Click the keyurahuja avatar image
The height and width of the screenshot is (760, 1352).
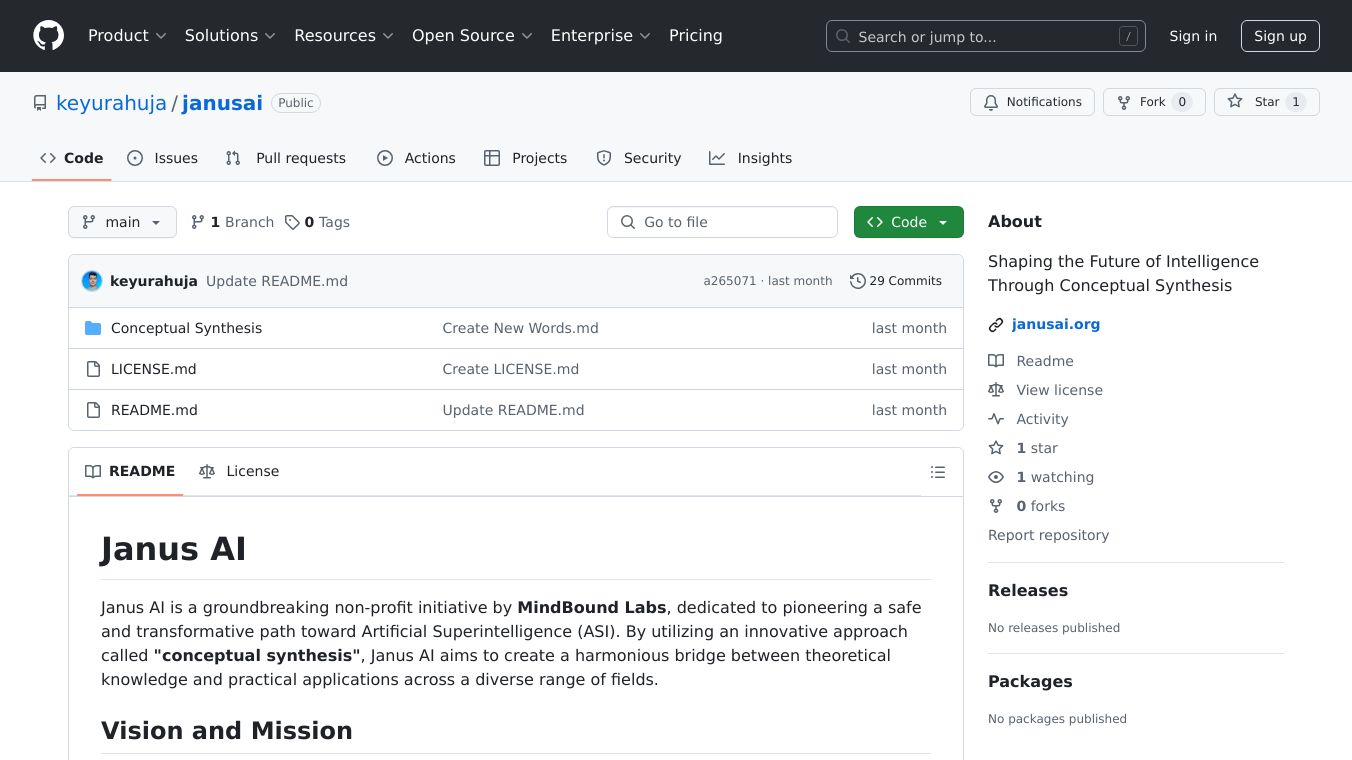click(x=92, y=281)
